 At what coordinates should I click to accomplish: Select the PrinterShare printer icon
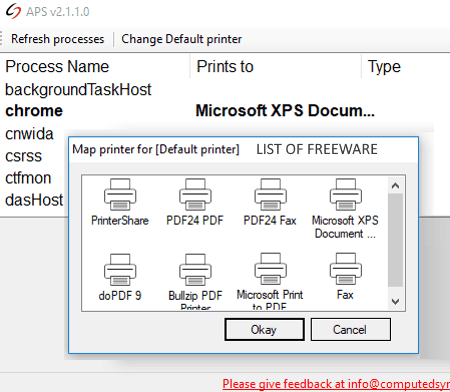(120, 195)
